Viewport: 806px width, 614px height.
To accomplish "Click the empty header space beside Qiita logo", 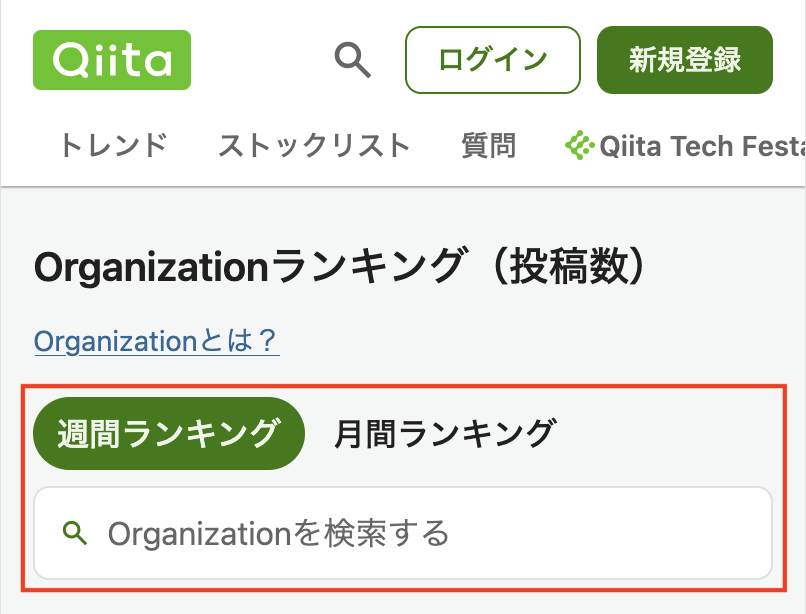I will coord(262,60).
